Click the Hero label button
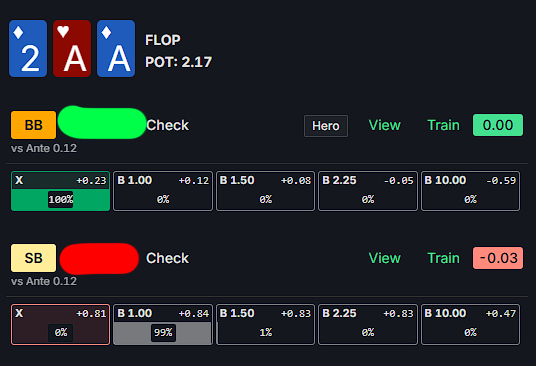The image size is (536, 366). pos(326,126)
